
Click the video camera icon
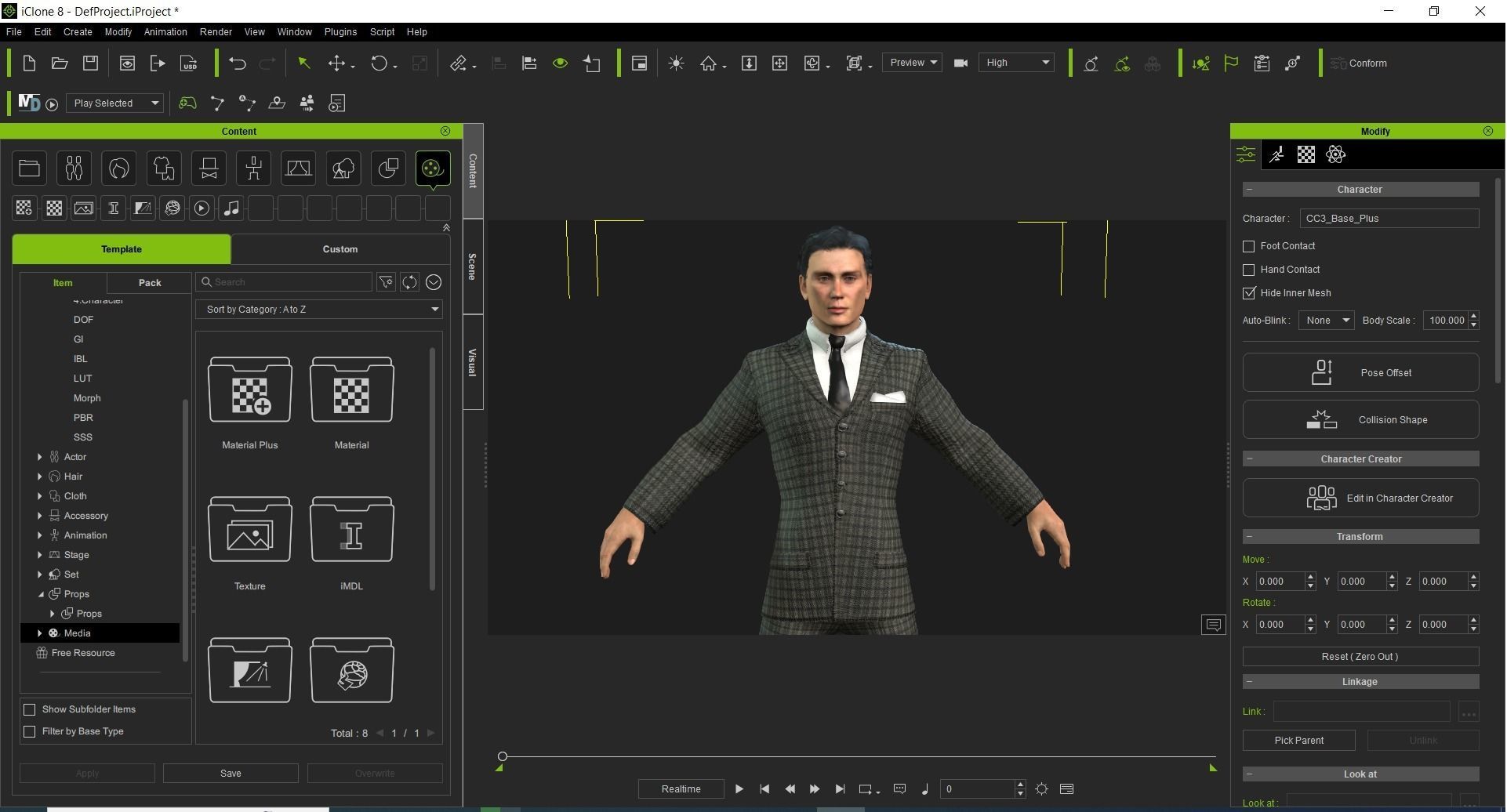pos(960,63)
